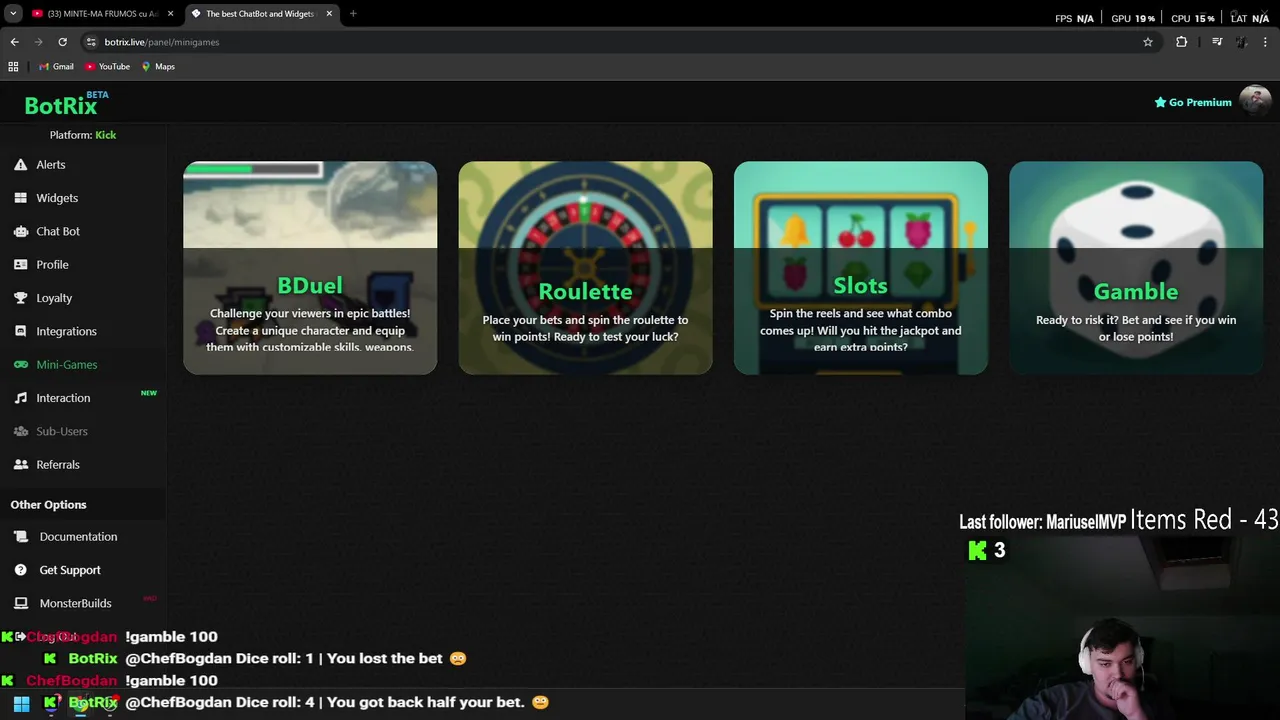Open the Gmail bookmark

coord(56,66)
